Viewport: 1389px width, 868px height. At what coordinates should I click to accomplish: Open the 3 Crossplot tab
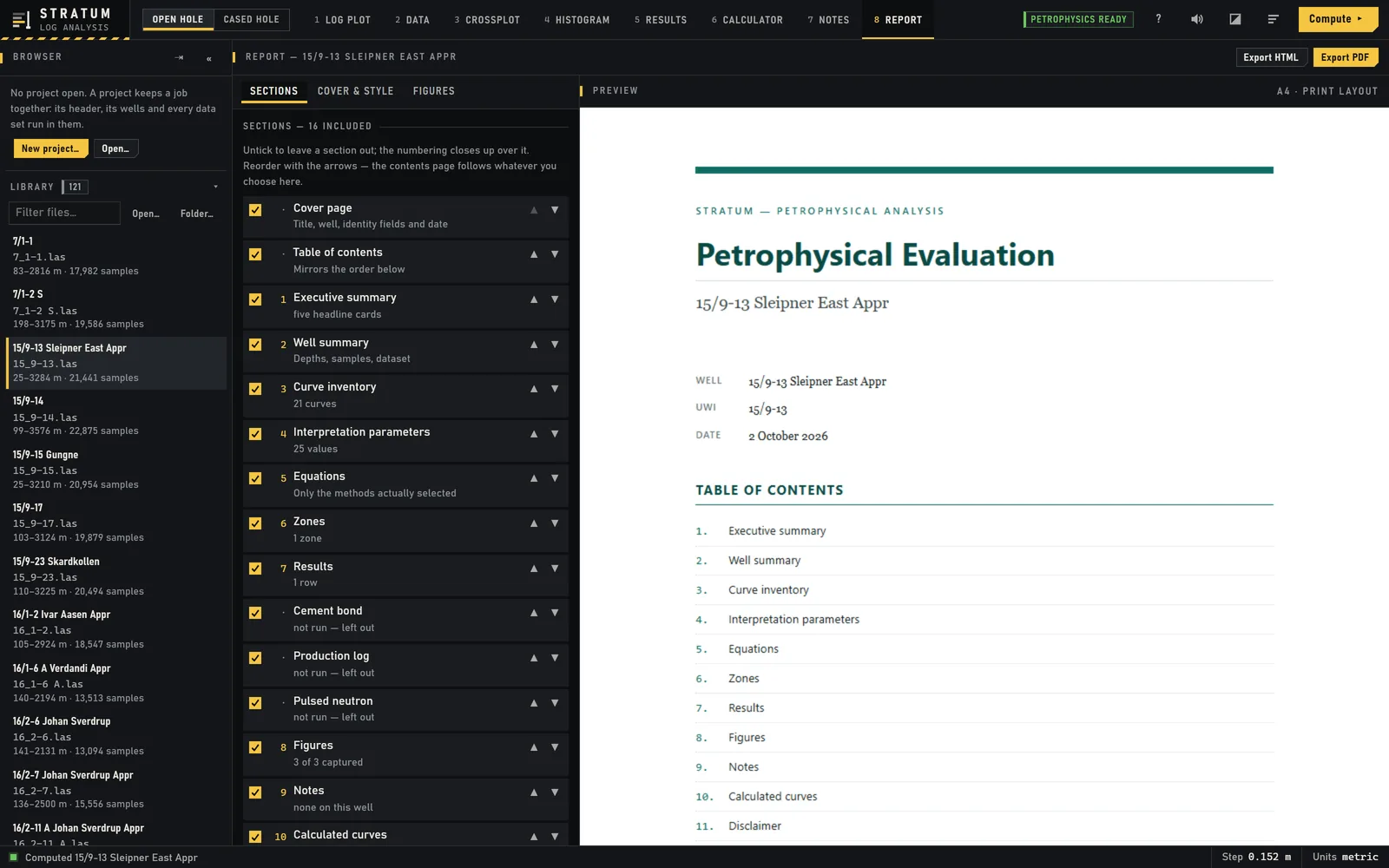pyautogui.click(x=487, y=20)
